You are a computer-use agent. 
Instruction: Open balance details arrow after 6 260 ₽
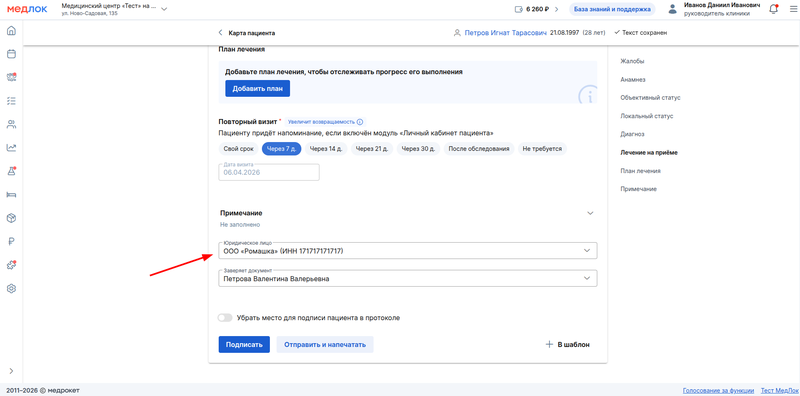click(557, 9)
